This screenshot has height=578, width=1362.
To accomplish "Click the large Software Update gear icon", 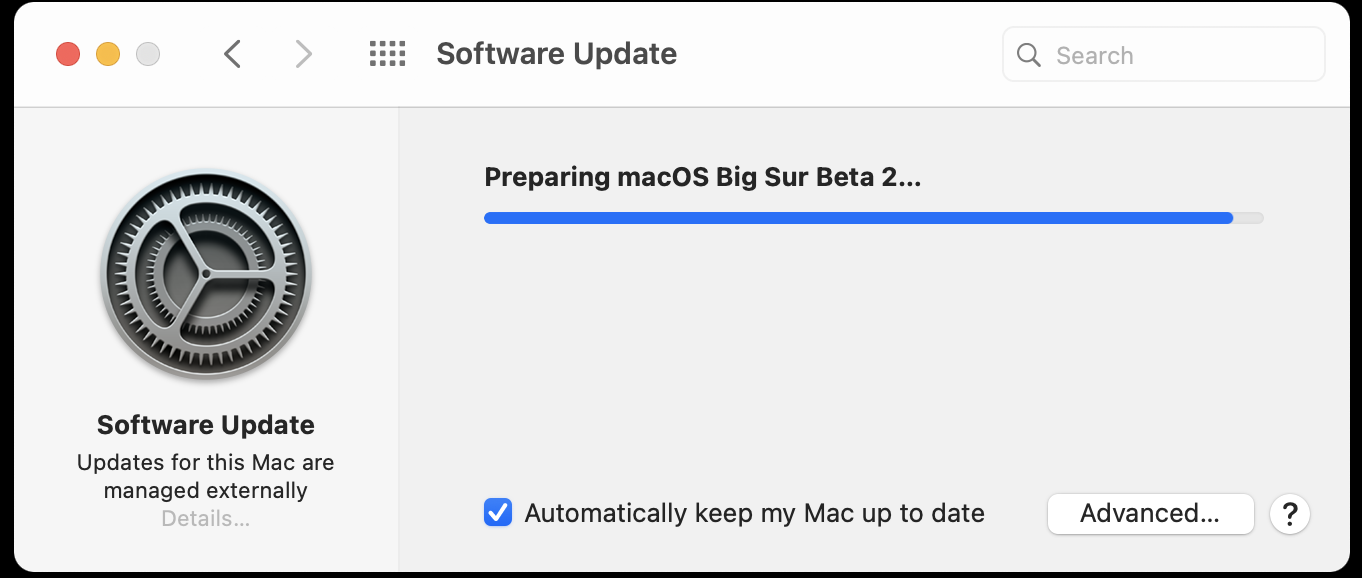I will pos(206,274).
